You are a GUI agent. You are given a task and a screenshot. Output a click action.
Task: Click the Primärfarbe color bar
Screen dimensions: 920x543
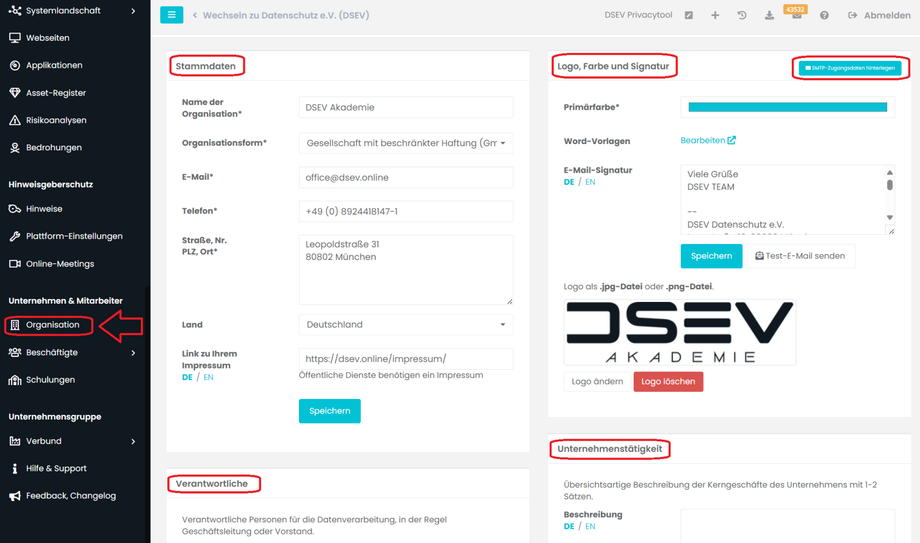pyautogui.click(x=787, y=107)
